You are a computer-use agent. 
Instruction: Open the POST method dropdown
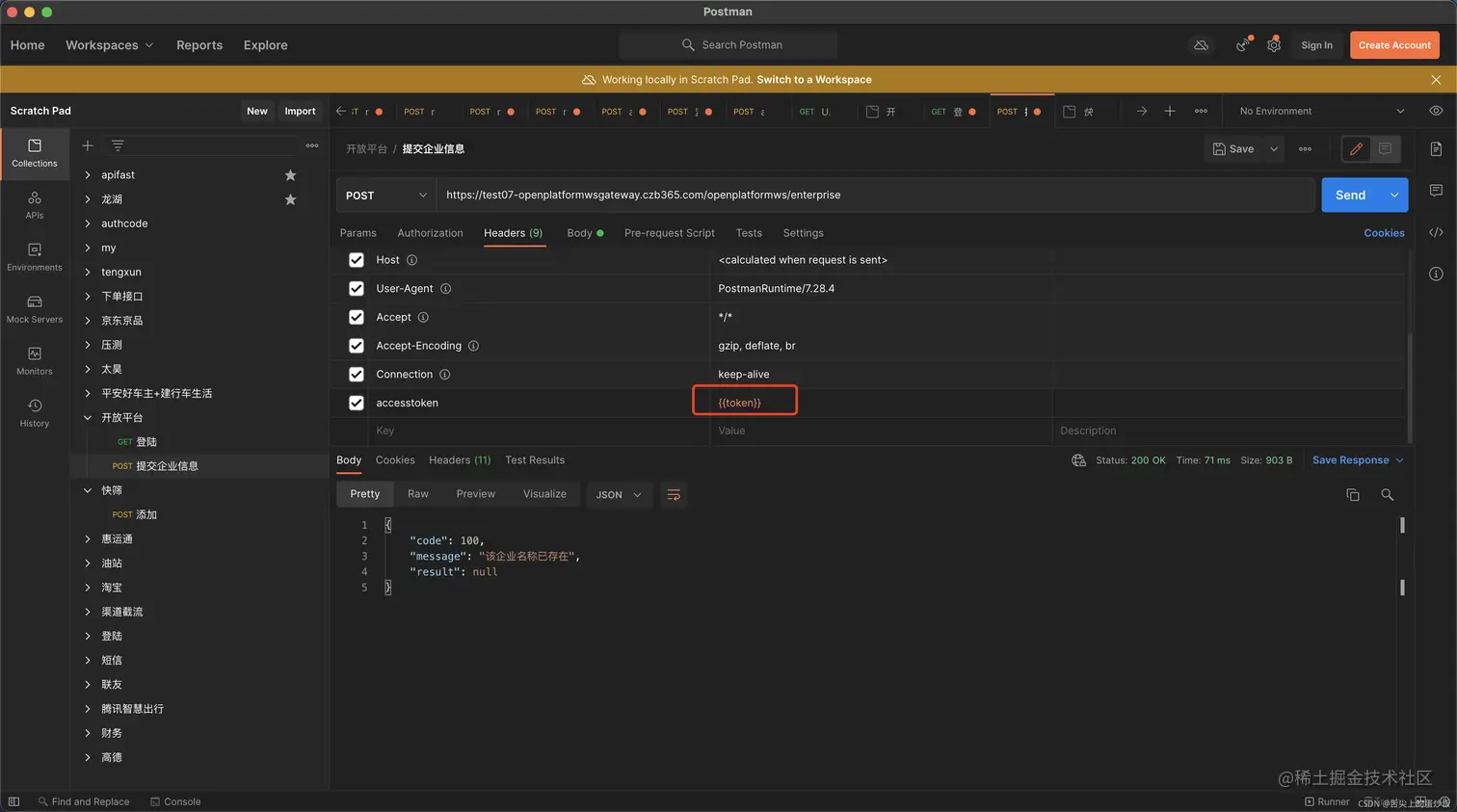386,196
